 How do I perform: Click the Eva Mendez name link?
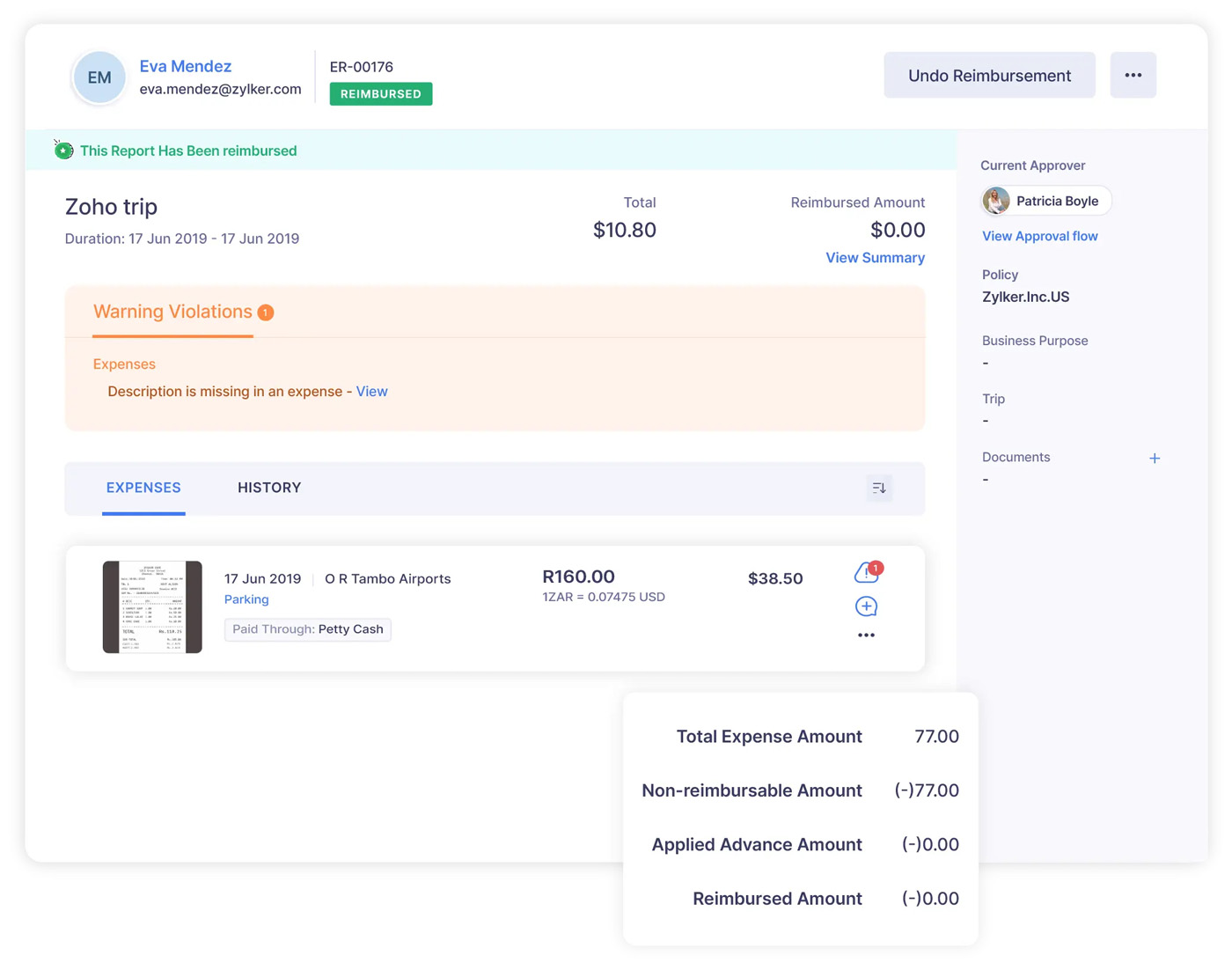186,65
